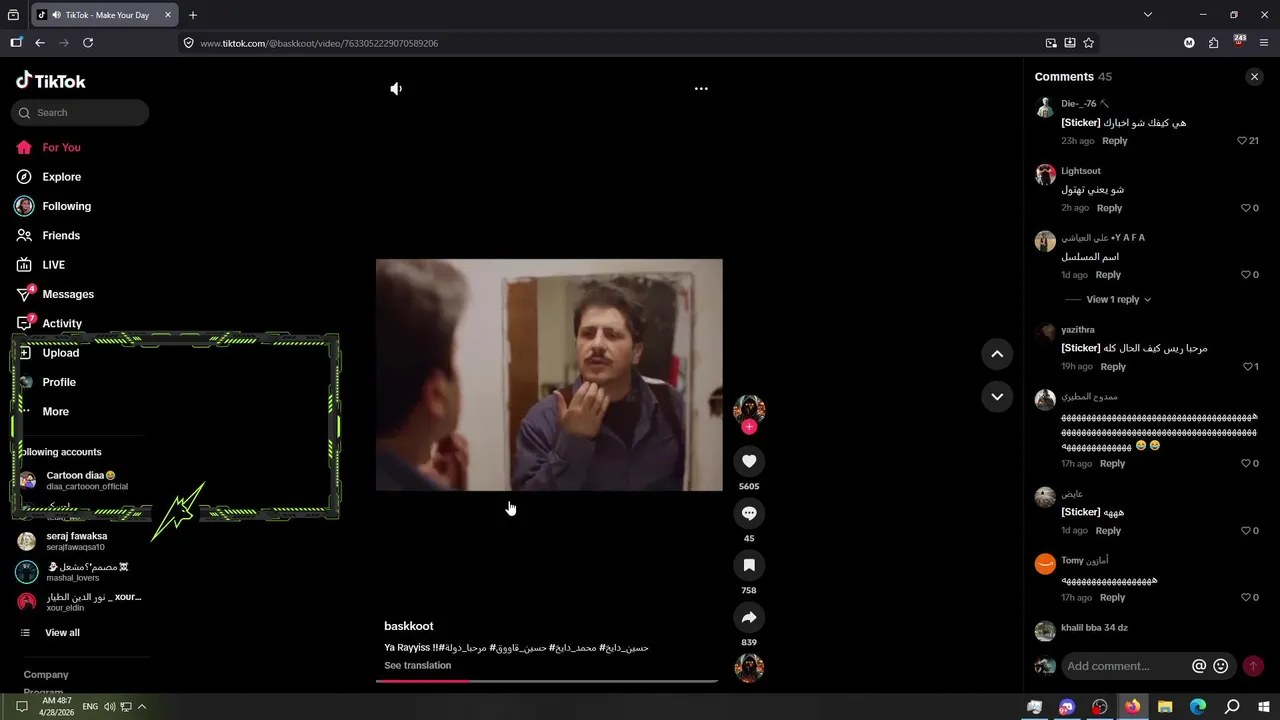Open comments via the speech bubble icon
The width and height of the screenshot is (1280, 720).
[x=749, y=513]
